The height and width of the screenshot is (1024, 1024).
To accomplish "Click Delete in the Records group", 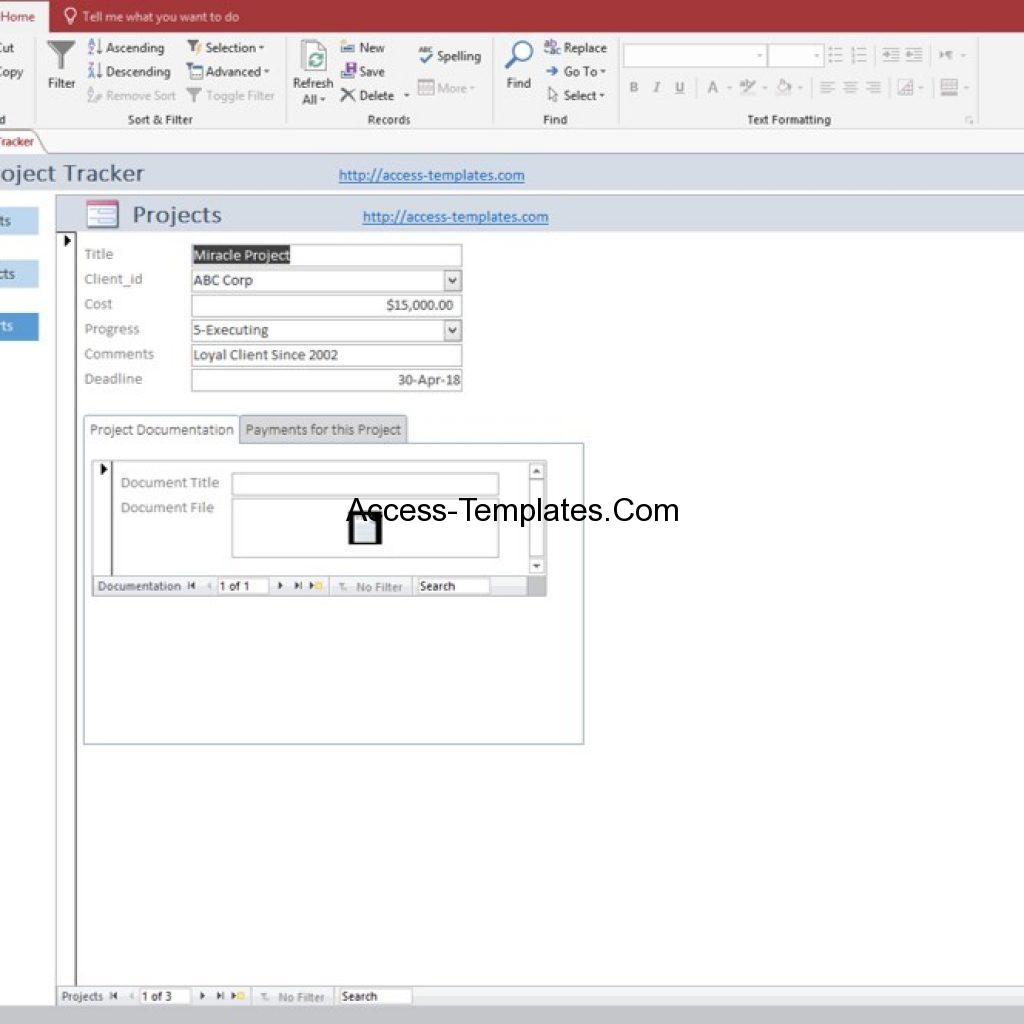I will 371,95.
